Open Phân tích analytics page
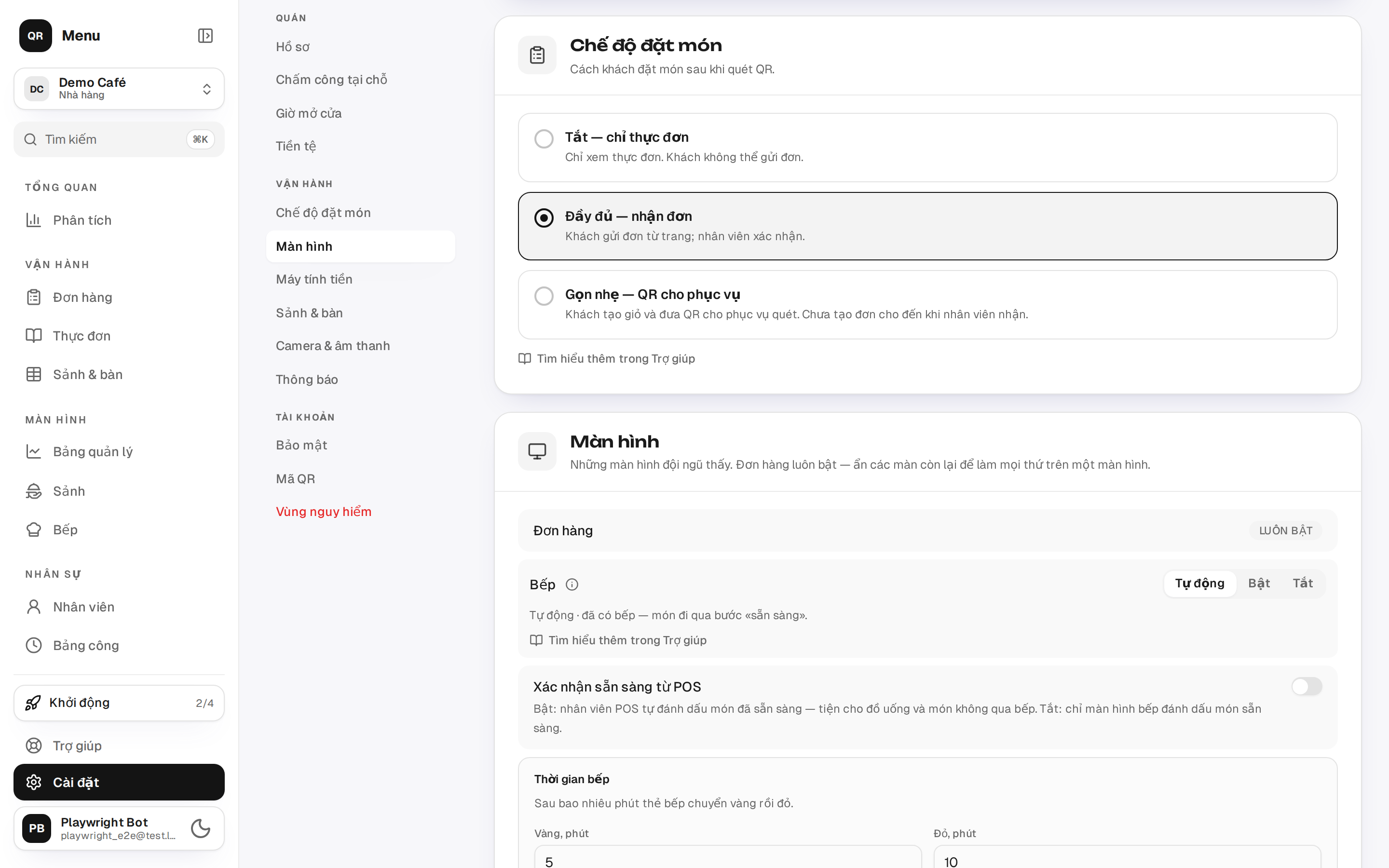Image resolution: width=1389 pixels, height=868 pixels. pos(119,220)
